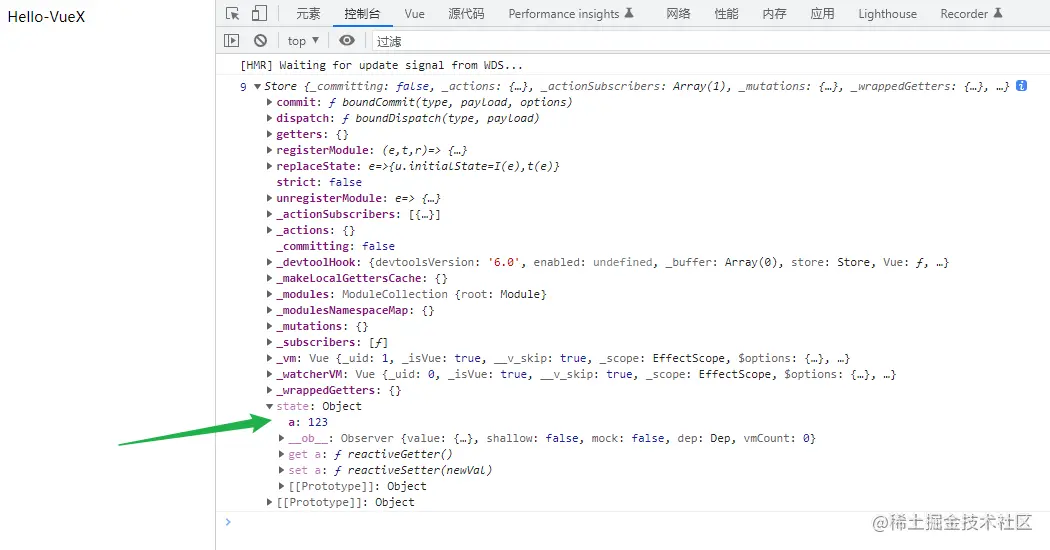The image size is (1050, 550).
Task: Click the blue info icon beside Store
Action: click(1021, 86)
